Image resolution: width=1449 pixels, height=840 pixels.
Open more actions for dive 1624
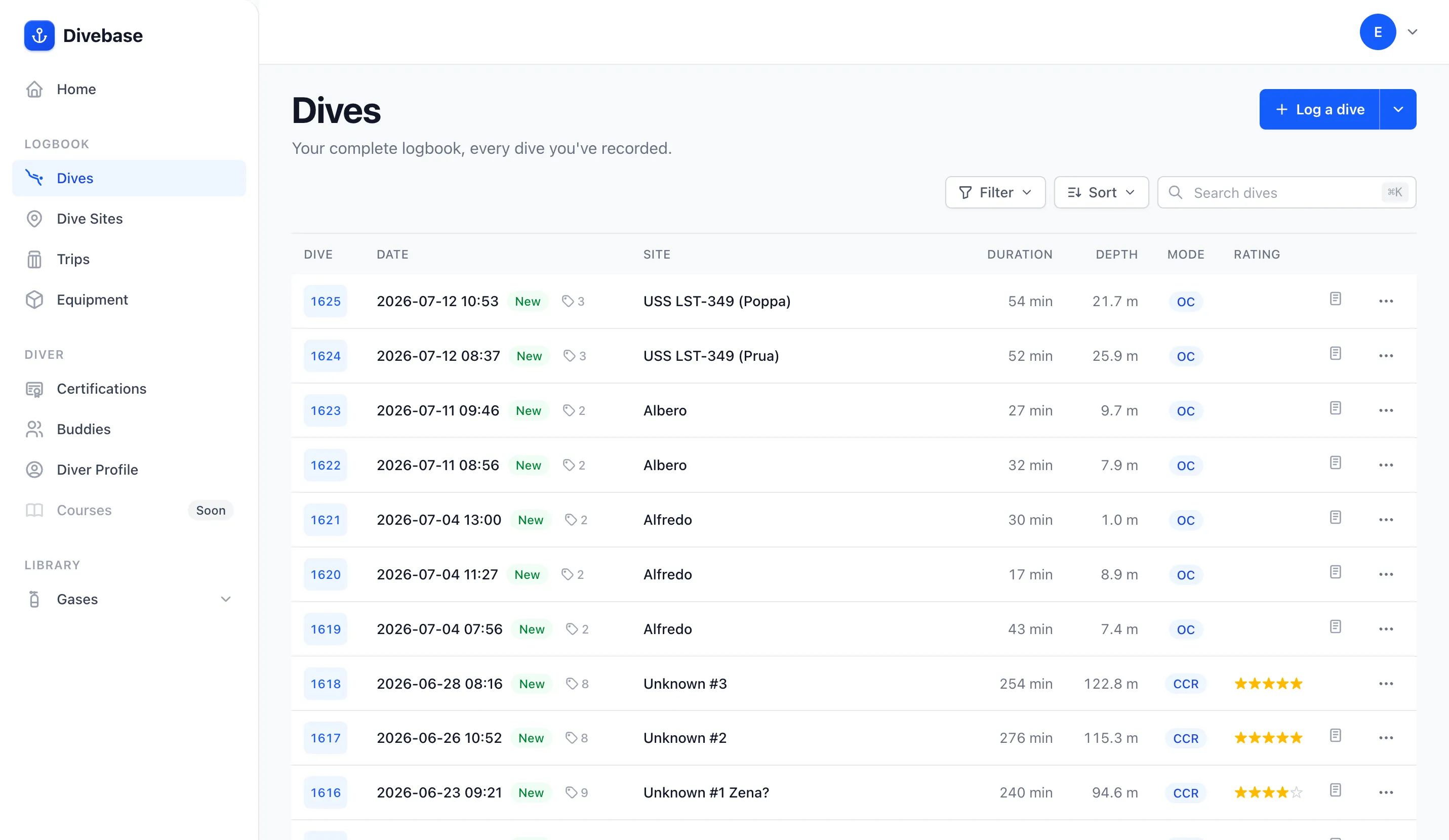1386,356
